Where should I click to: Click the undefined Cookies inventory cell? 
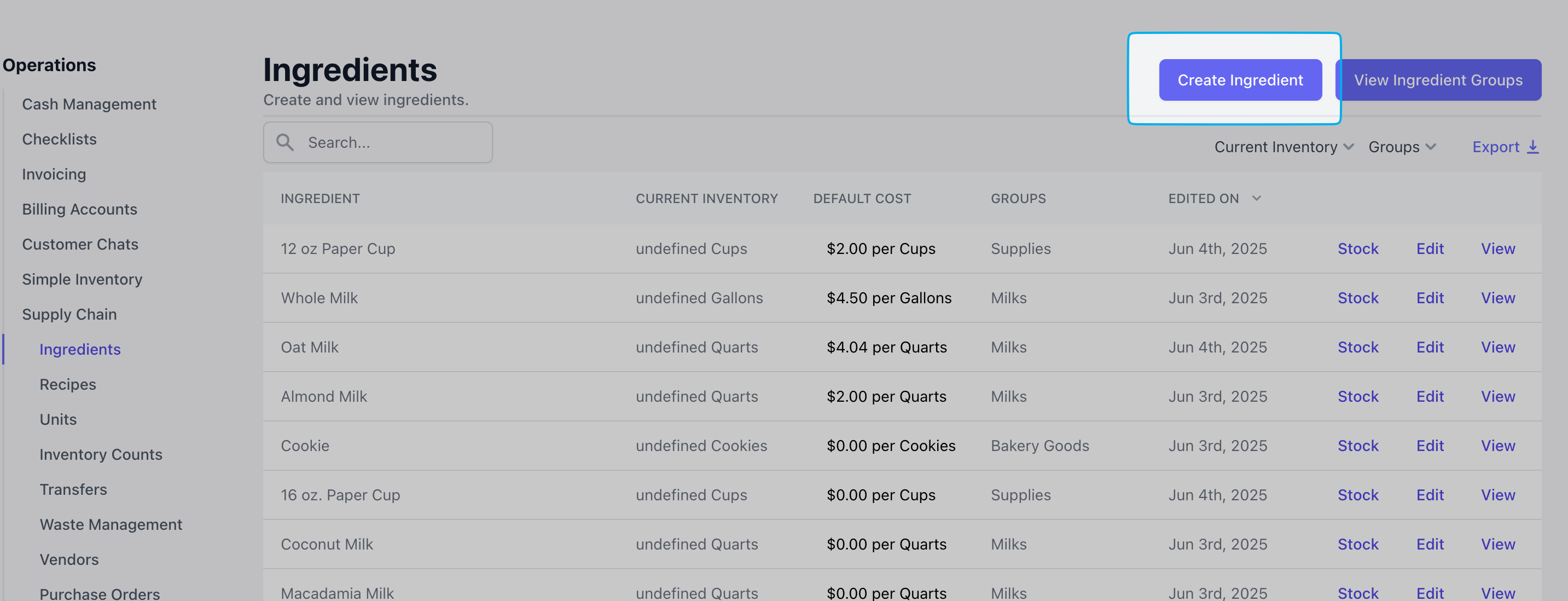[701, 446]
